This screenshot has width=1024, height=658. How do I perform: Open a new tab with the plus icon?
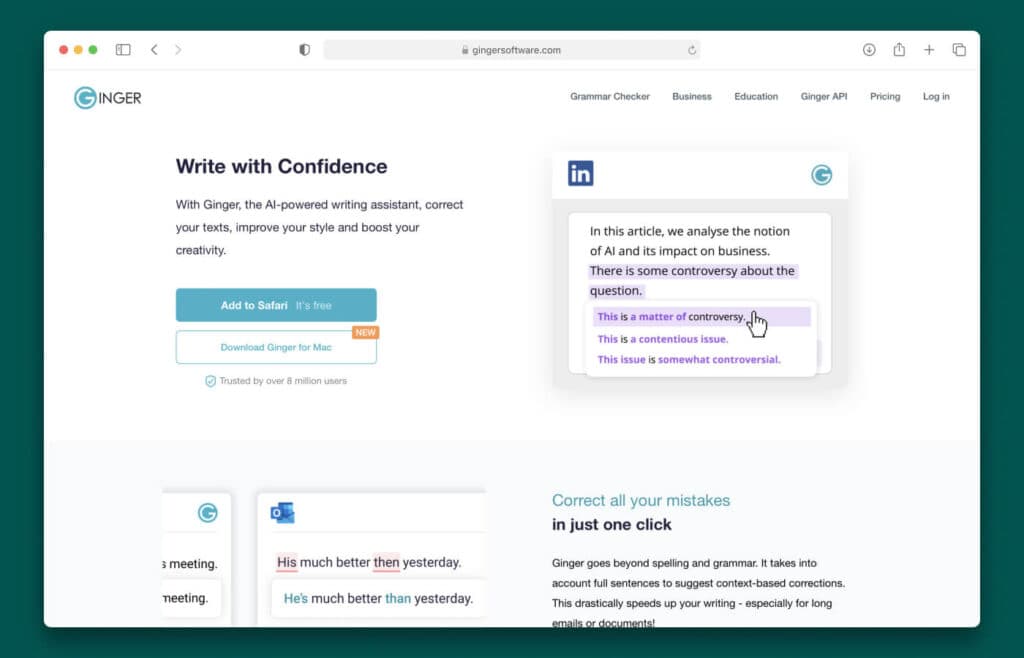click(929, 50)
